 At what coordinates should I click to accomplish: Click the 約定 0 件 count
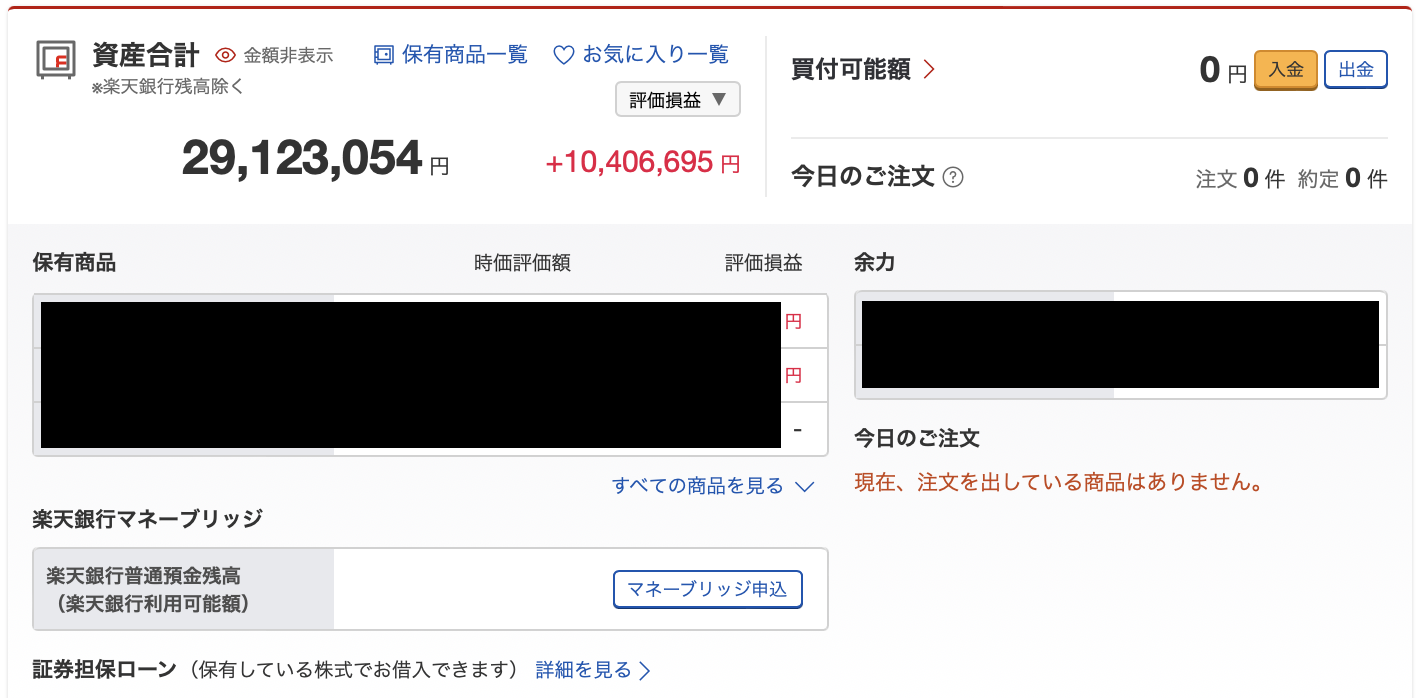[x=1342, y=179]
